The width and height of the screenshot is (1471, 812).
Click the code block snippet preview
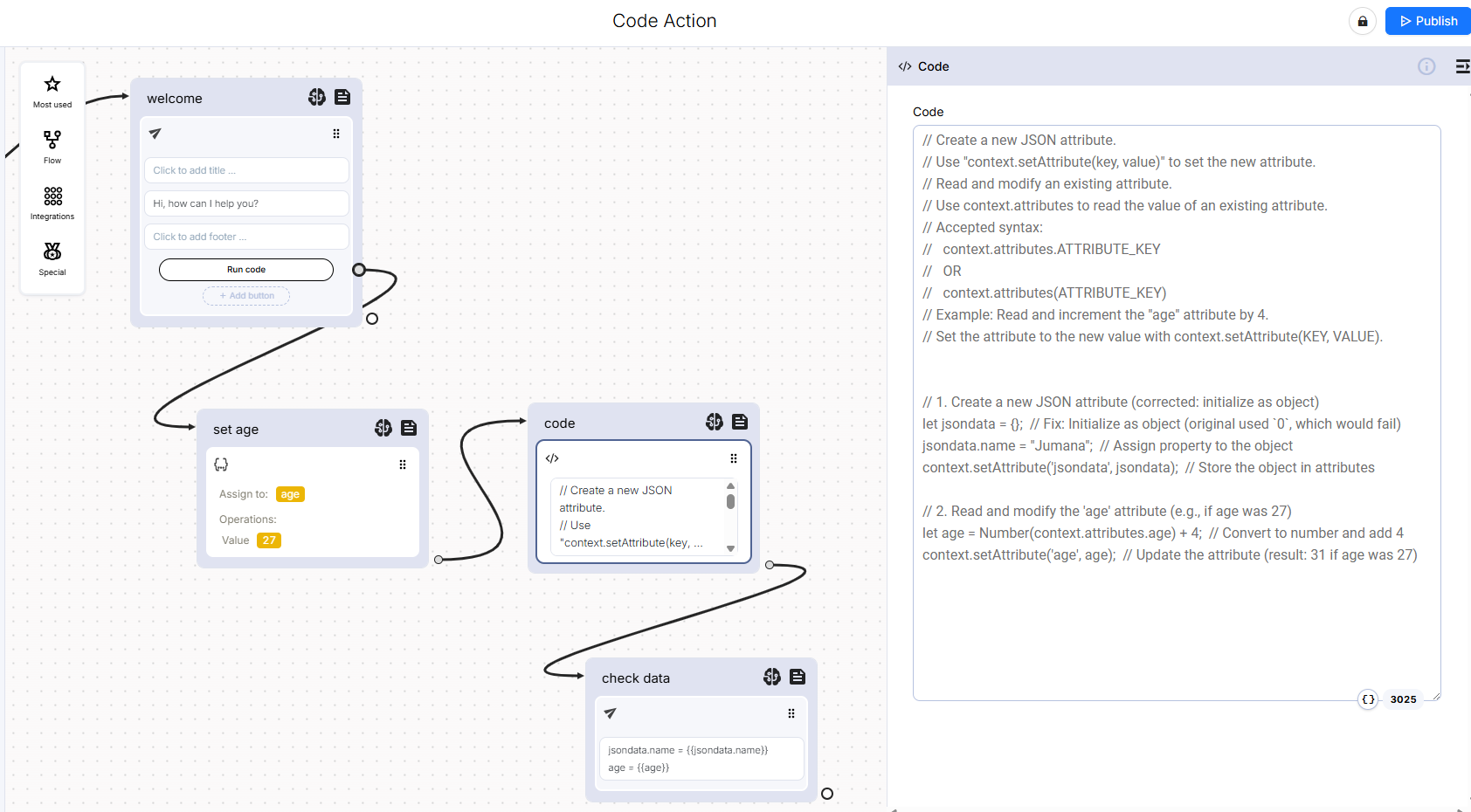coord(644,516)
